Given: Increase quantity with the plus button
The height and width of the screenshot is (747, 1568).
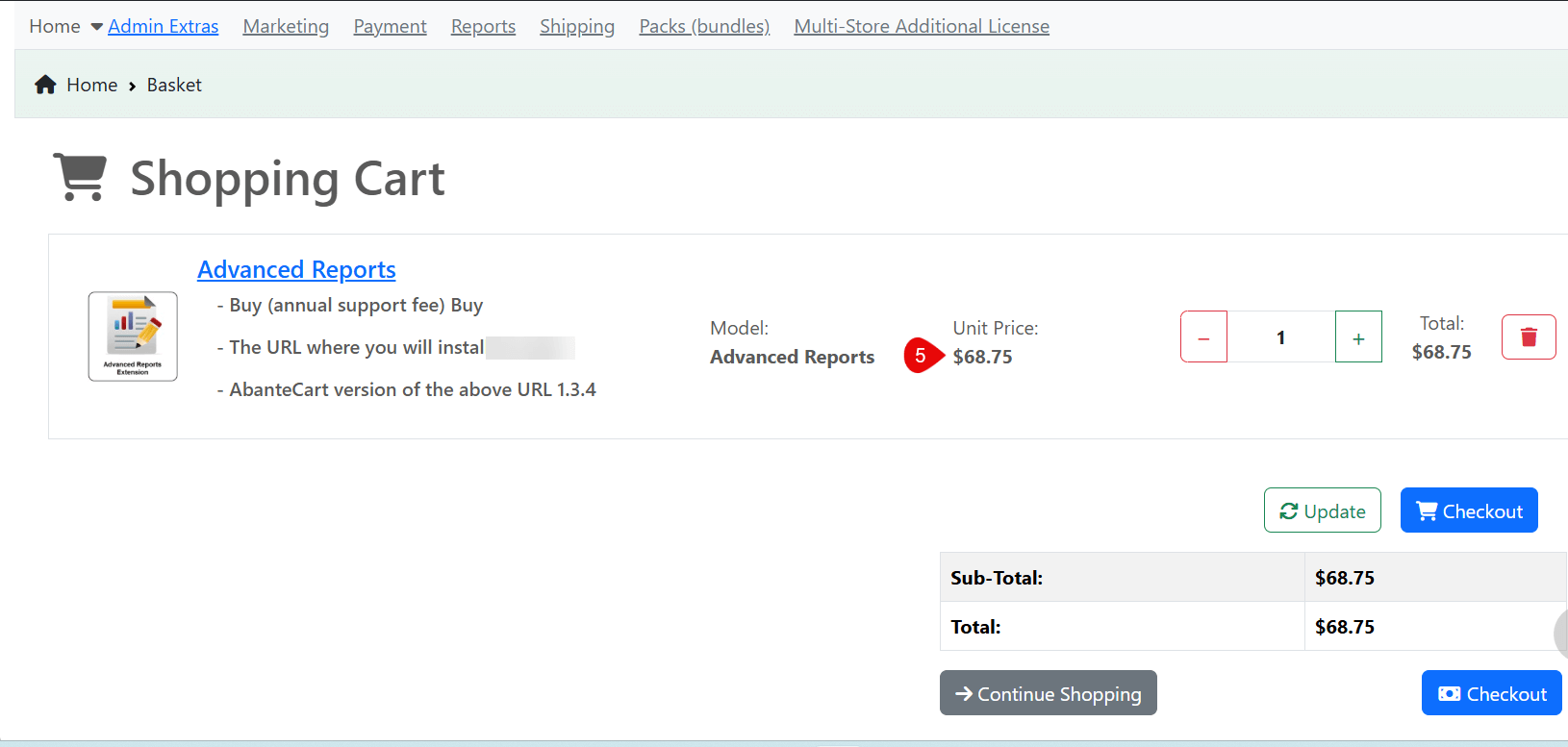Looking at the screenshot, I should (1358, 337).
